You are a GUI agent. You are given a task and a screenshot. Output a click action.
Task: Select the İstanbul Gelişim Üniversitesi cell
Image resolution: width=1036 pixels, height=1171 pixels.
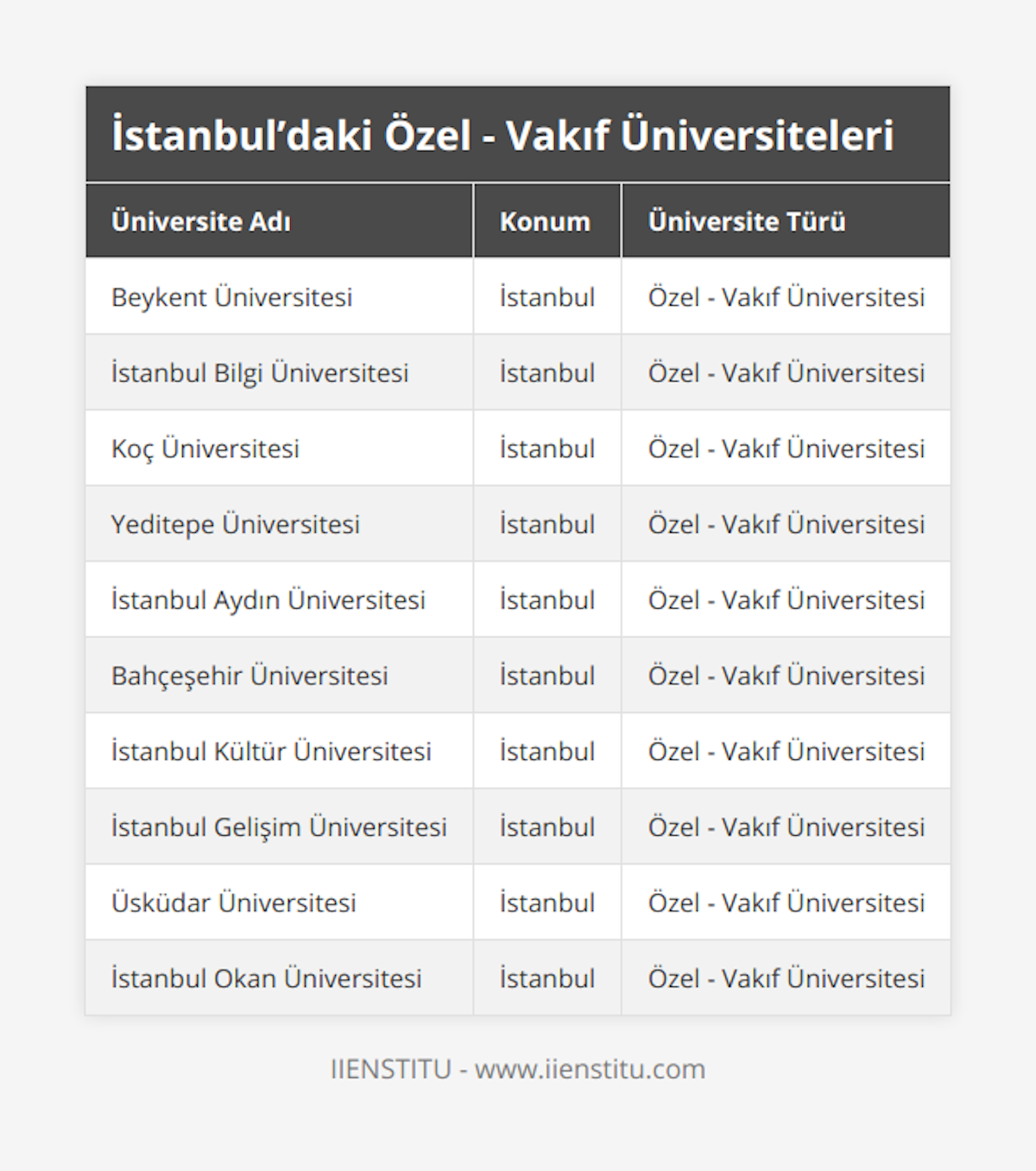point(279,827)
